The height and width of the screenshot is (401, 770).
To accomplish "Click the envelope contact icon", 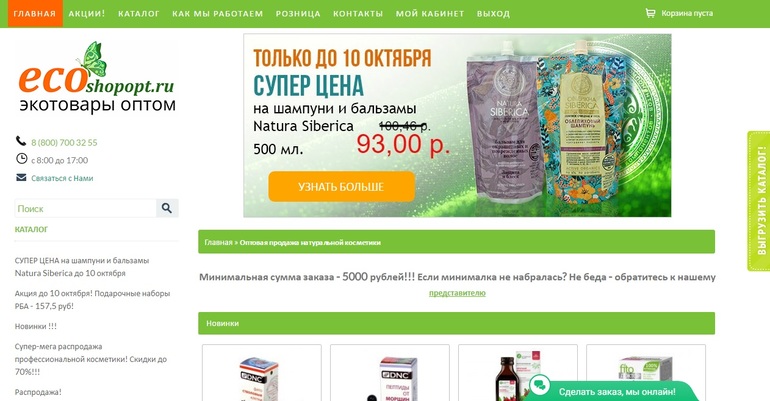I will click(x=21, y=177).
